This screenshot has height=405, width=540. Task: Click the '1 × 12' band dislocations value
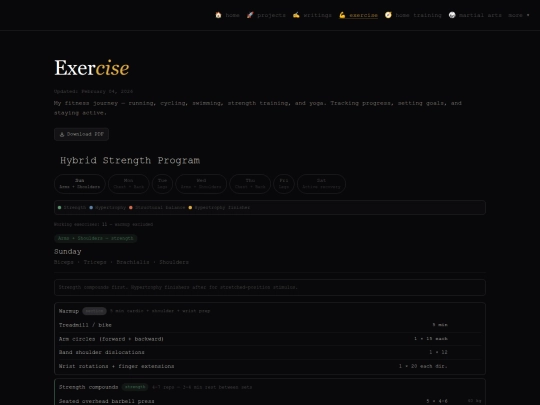tap(438, 352)
